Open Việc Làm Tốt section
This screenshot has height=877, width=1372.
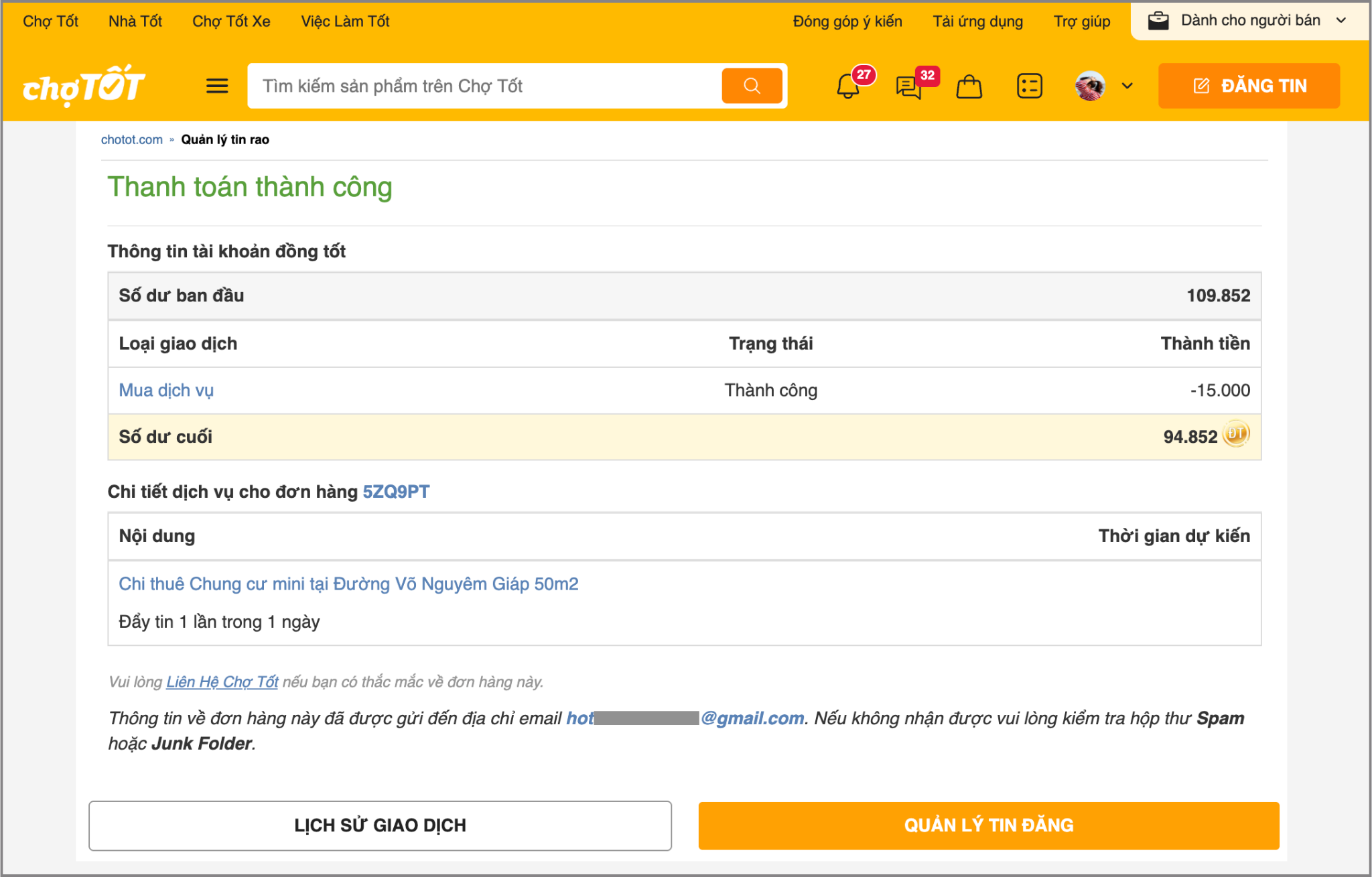345,21
